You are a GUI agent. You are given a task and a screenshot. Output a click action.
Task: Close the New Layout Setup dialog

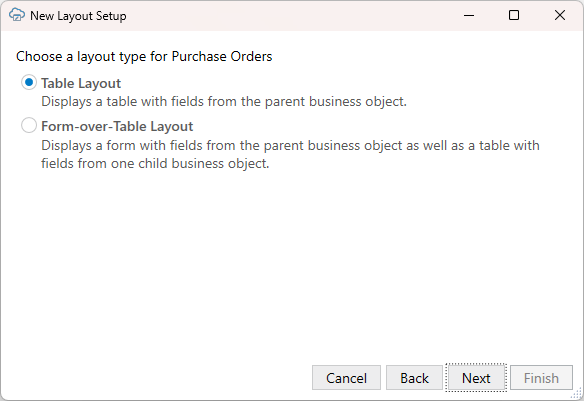pos(560,15)
